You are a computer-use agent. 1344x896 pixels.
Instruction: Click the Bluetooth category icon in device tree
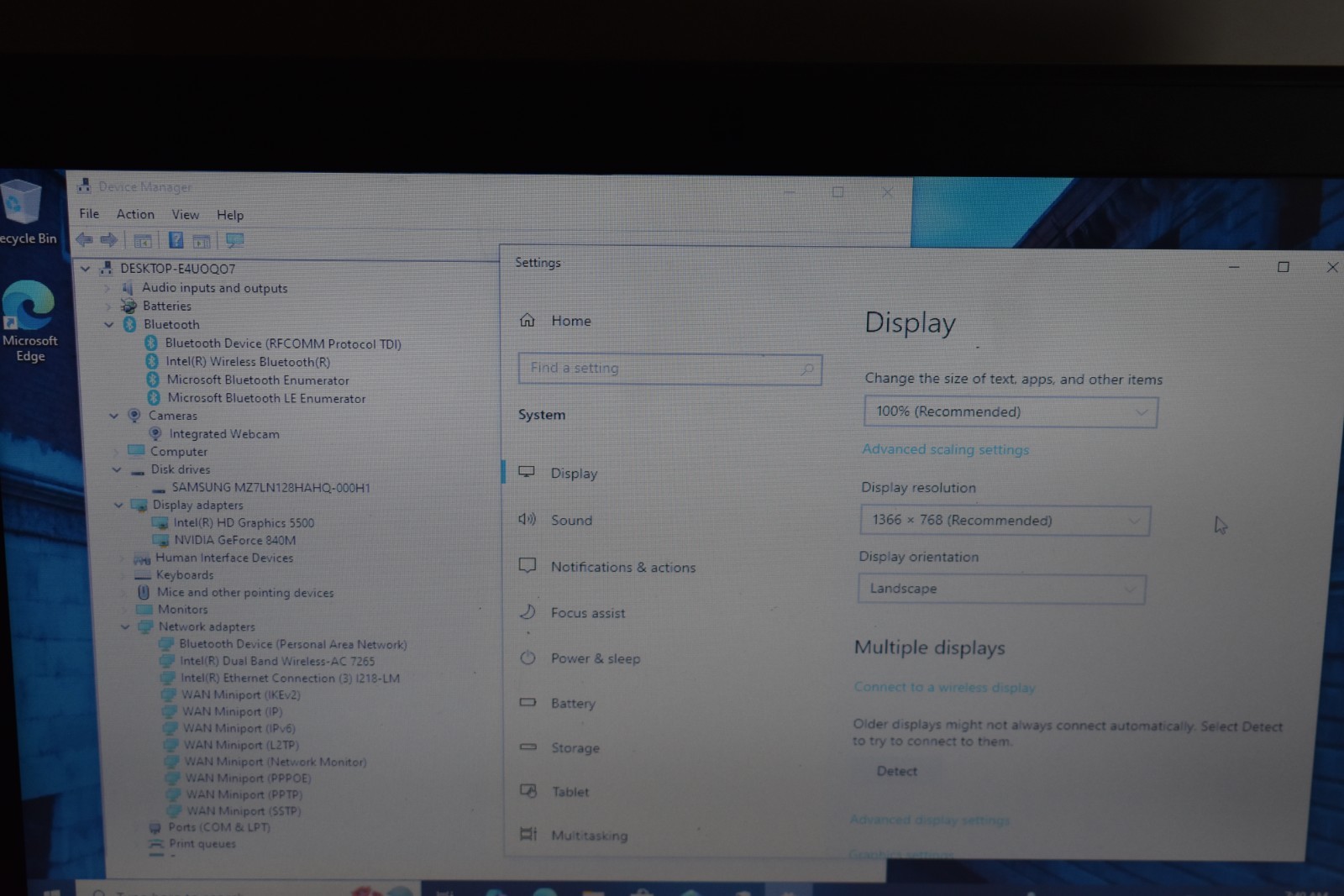click(129, 324)
